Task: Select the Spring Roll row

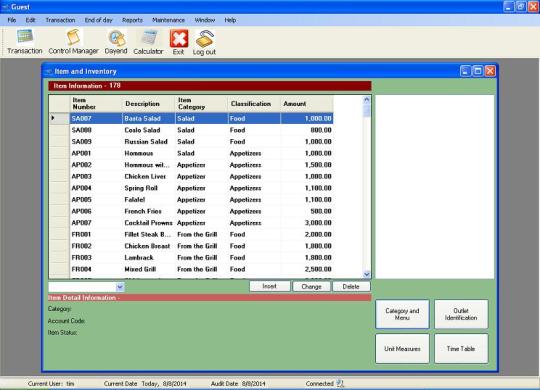Action: pos(191,188)
